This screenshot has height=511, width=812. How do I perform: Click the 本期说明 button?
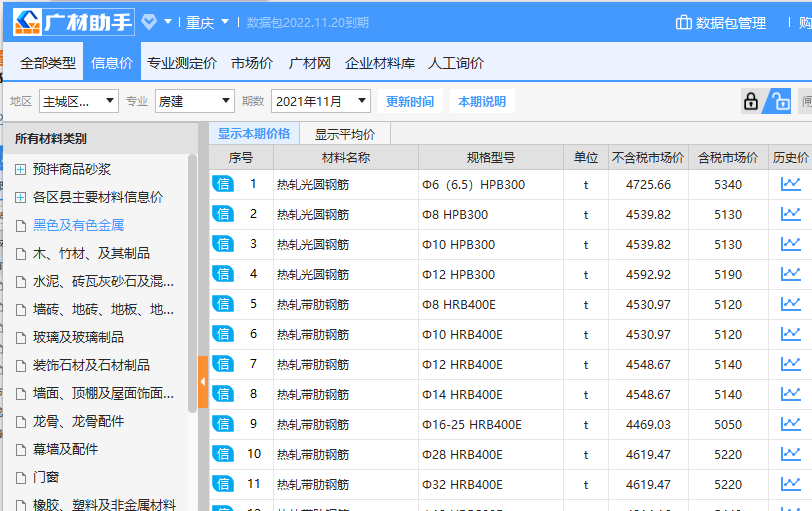coord(482,101)
